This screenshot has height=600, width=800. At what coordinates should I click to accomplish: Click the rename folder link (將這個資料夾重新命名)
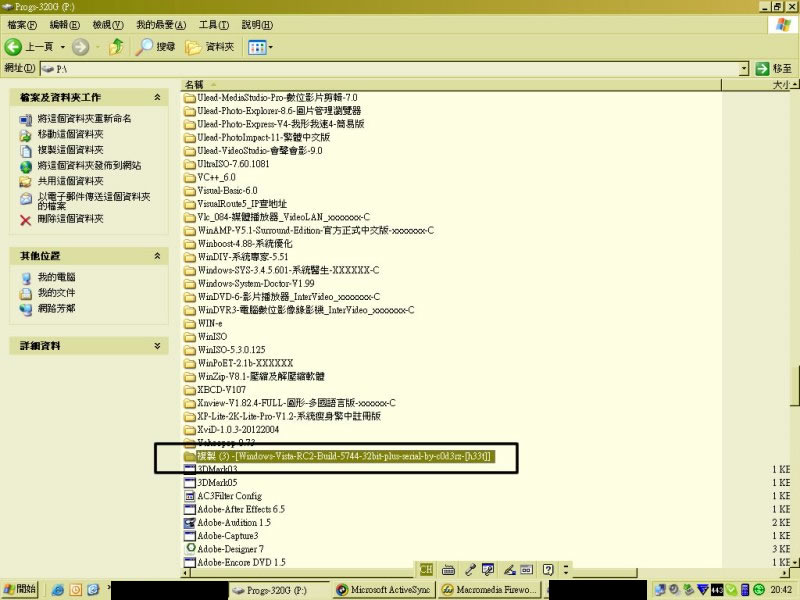click(x=84, y=119)
